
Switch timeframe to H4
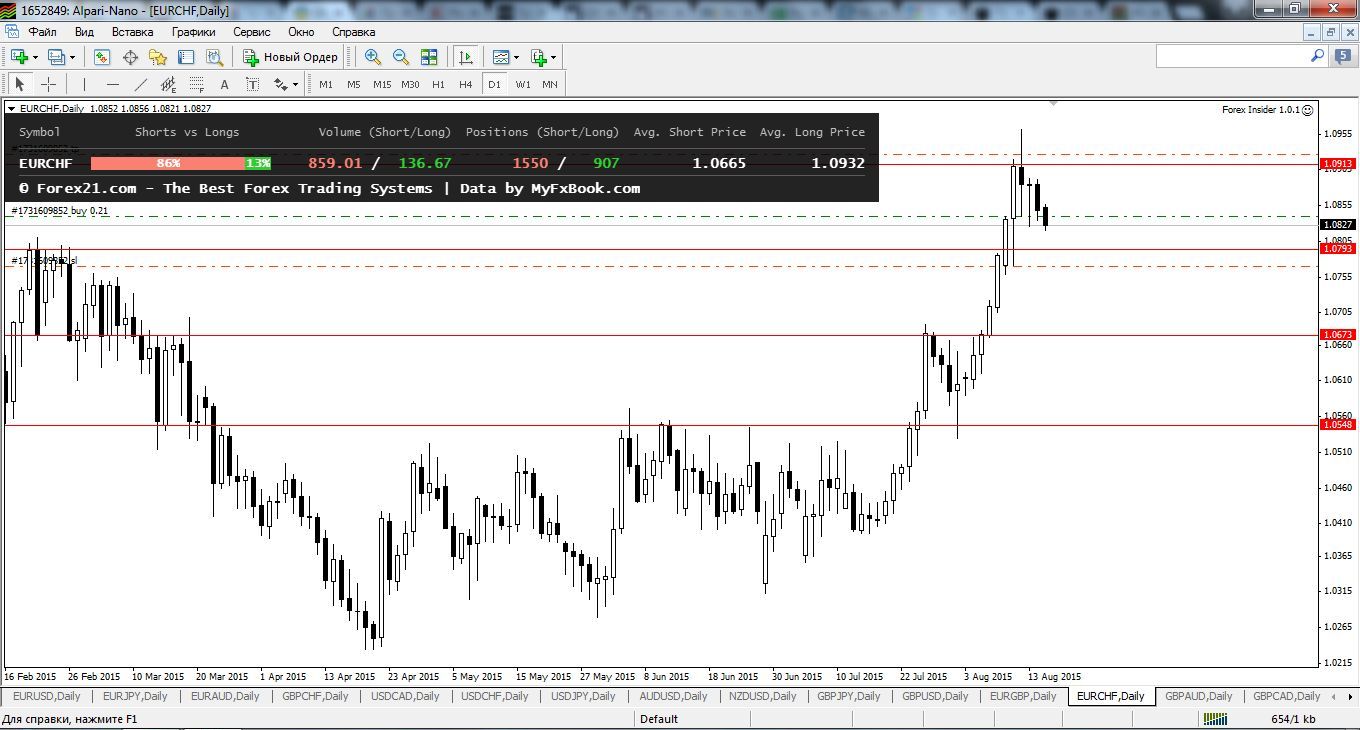465,84
